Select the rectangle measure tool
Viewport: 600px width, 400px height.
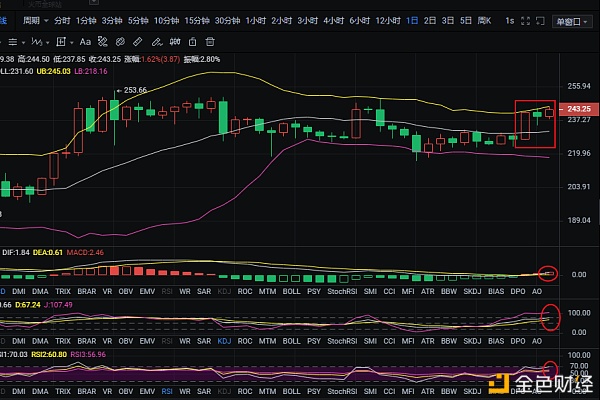tap(61, 42)
